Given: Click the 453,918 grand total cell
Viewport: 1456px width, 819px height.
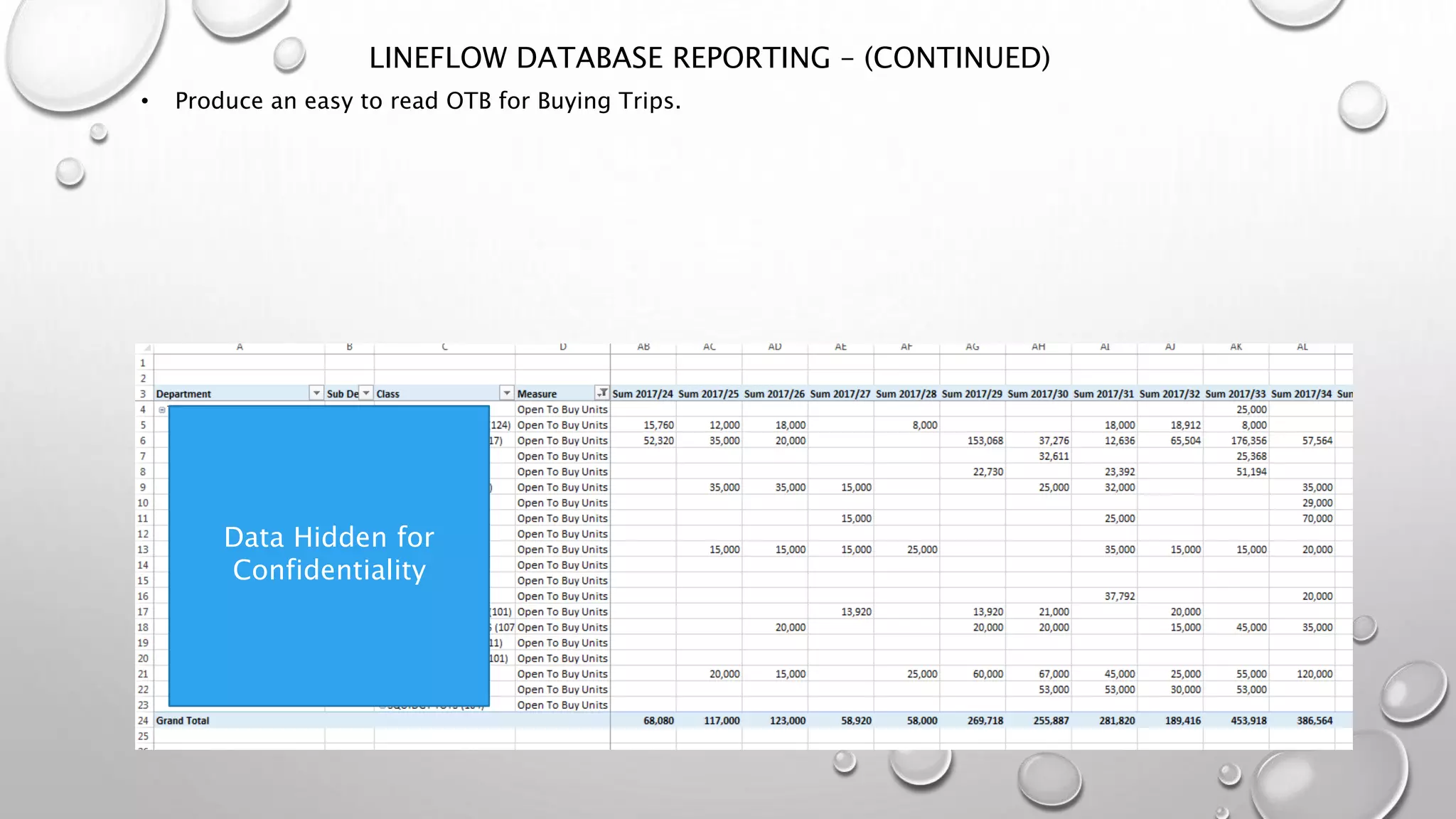Looking at the screenshot, I should click(1248, 721).
